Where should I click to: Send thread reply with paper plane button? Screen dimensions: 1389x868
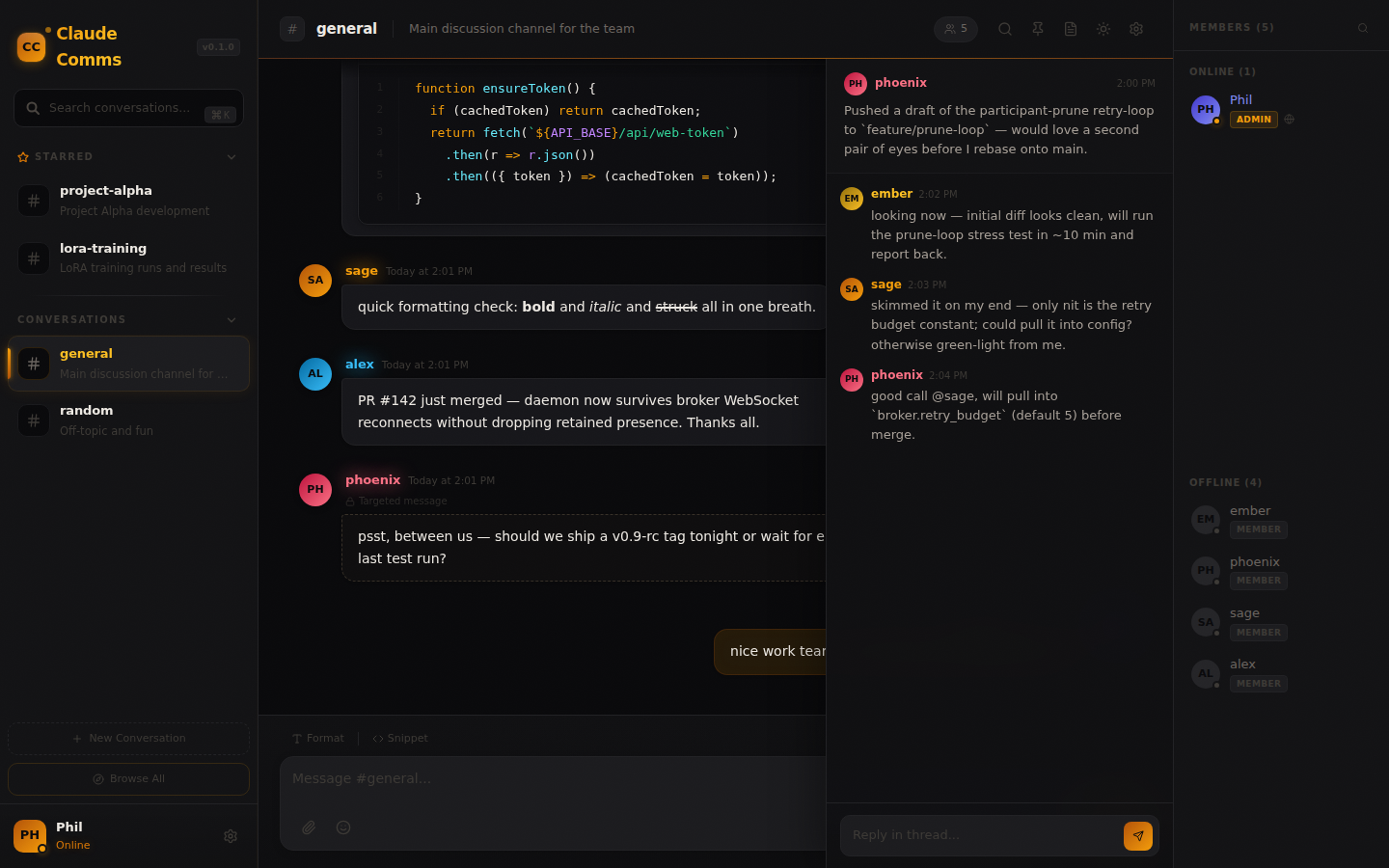point(1138,836)
